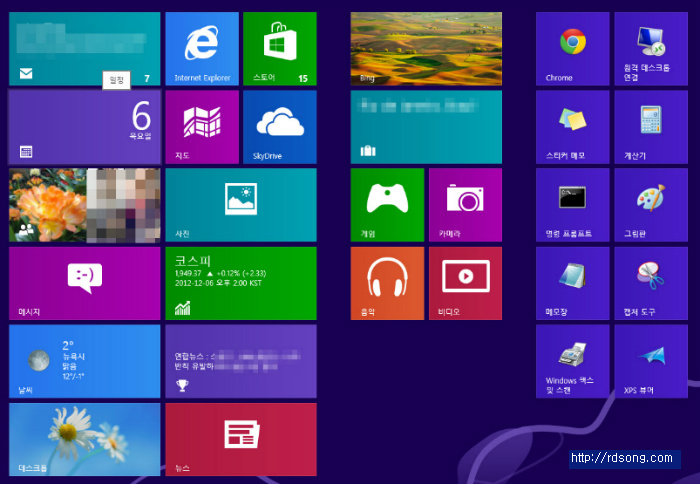
Task: Launch the Paint palette tile
Action: (650, 204)
